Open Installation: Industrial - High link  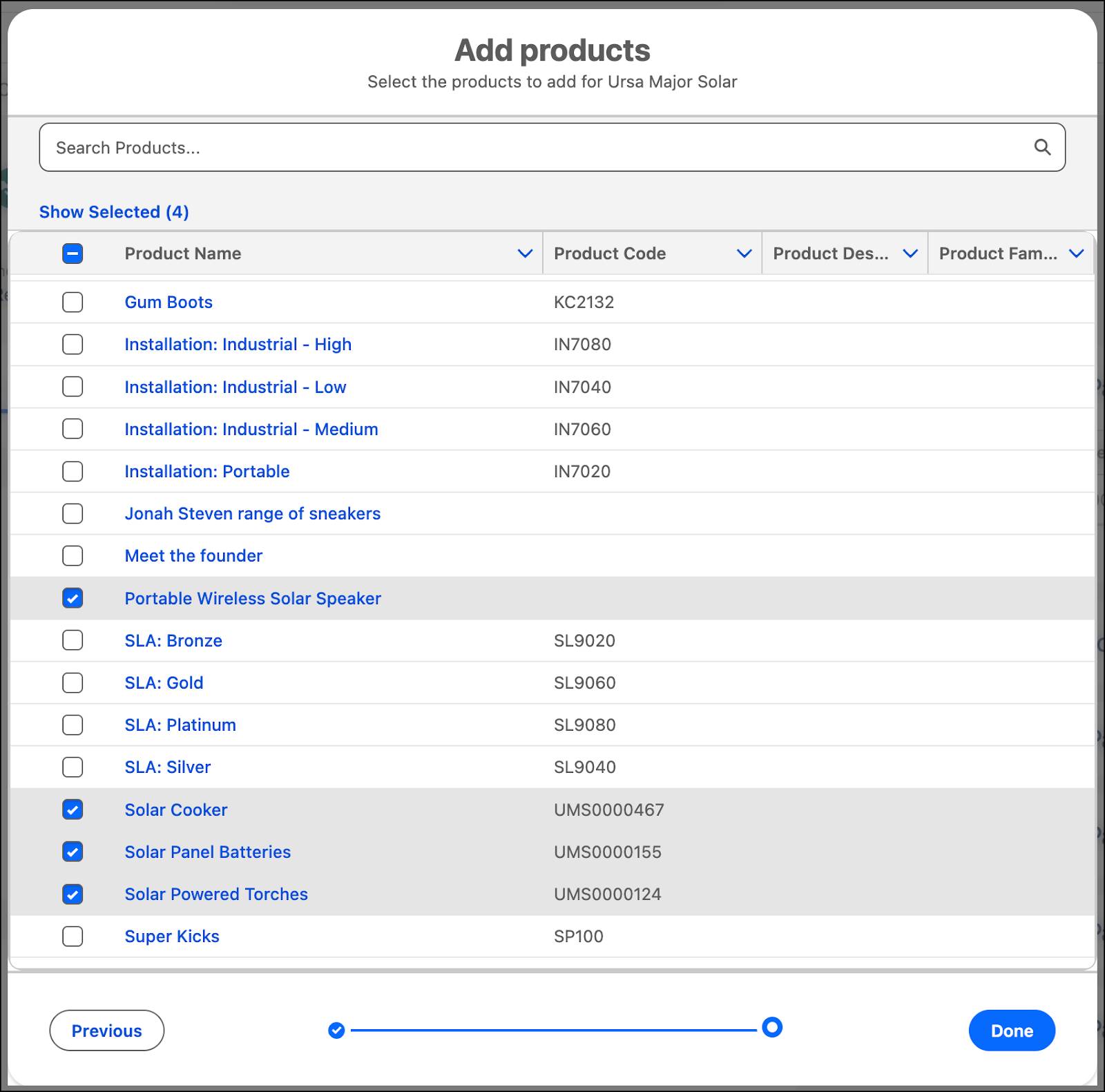coord(238,344)
